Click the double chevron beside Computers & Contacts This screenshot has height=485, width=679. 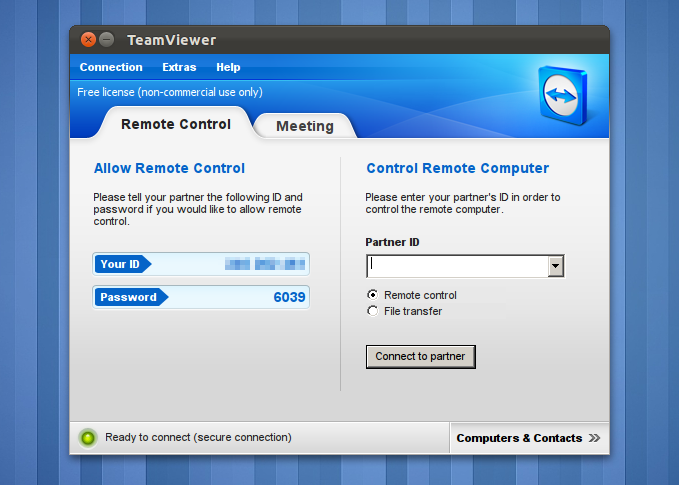point(594,438)
